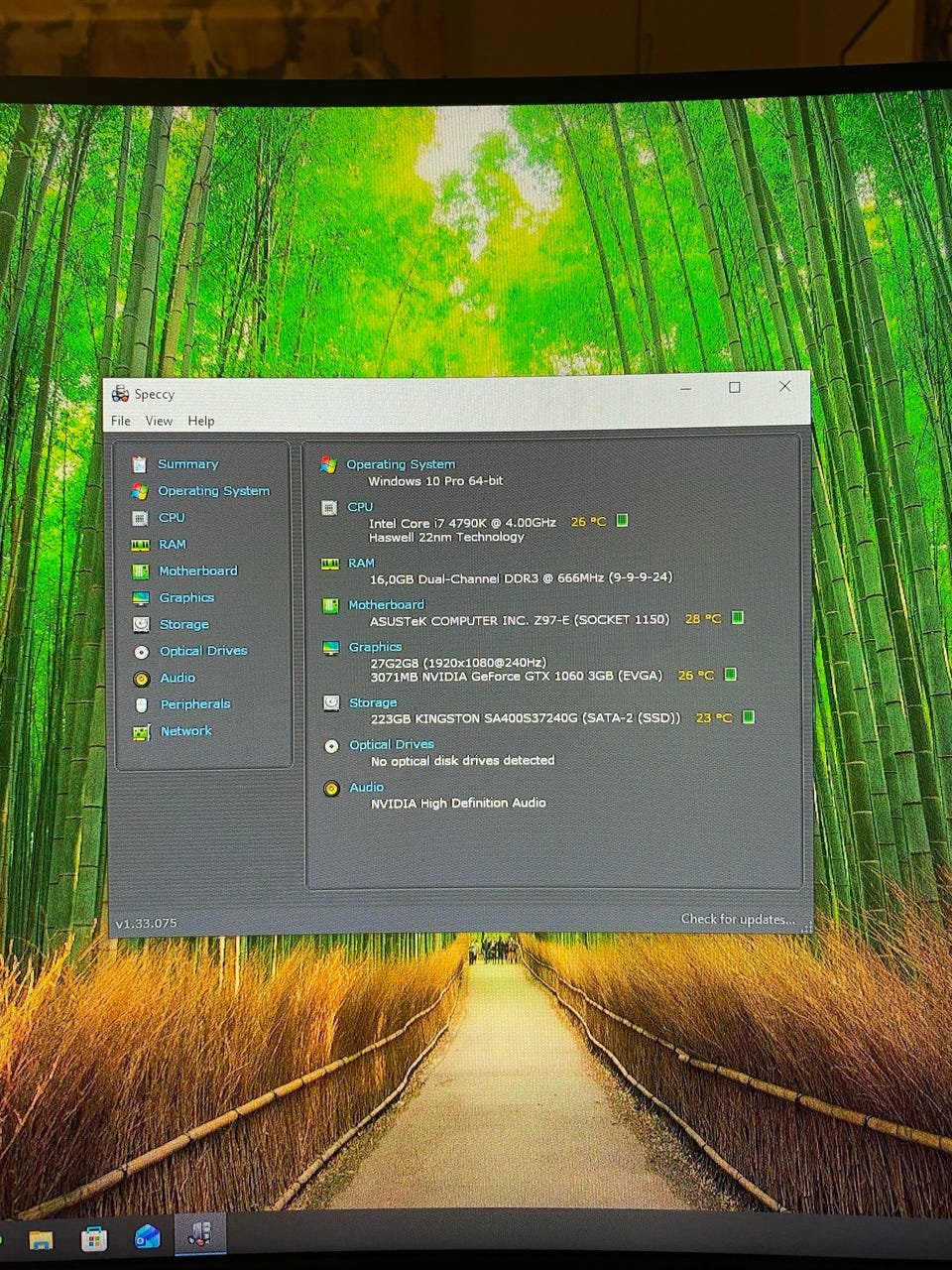Maximize the Speccy window

pyautogui.click(x=735, y=388)
